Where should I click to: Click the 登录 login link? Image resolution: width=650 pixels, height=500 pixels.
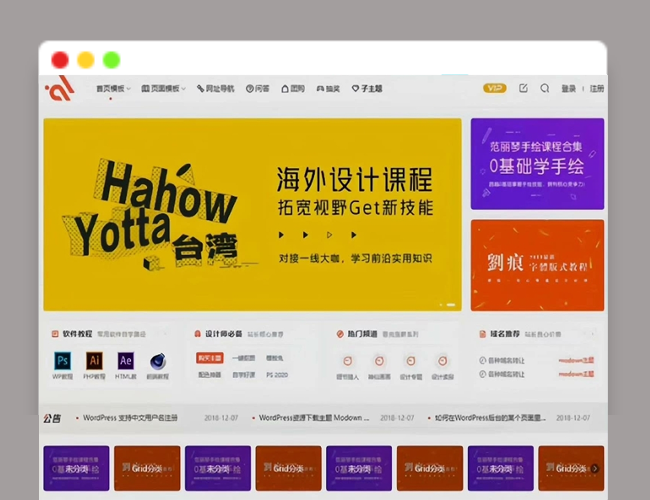(x=568, y=89)
